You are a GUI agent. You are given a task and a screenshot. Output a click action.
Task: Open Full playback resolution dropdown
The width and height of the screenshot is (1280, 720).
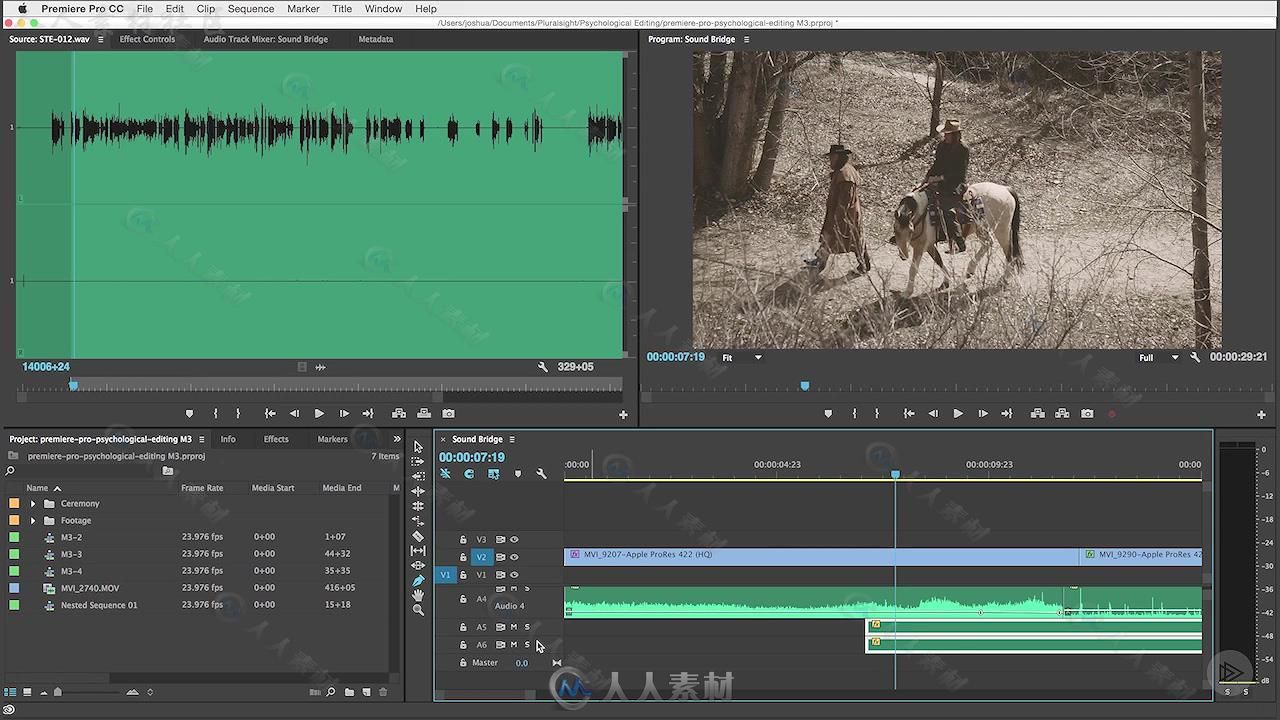point(1159,357)
